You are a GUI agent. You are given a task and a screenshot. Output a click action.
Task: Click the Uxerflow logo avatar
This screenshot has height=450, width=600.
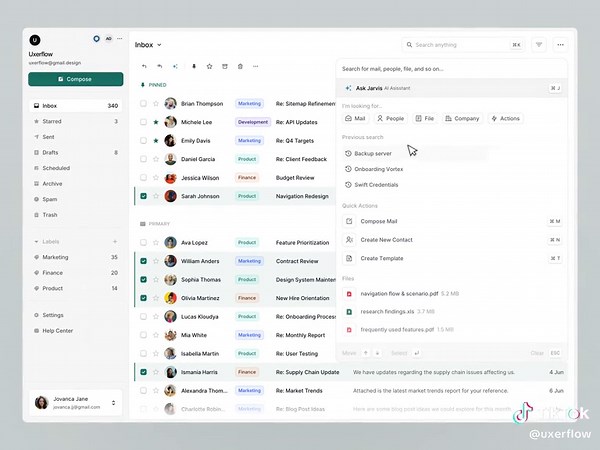(35, 40)
